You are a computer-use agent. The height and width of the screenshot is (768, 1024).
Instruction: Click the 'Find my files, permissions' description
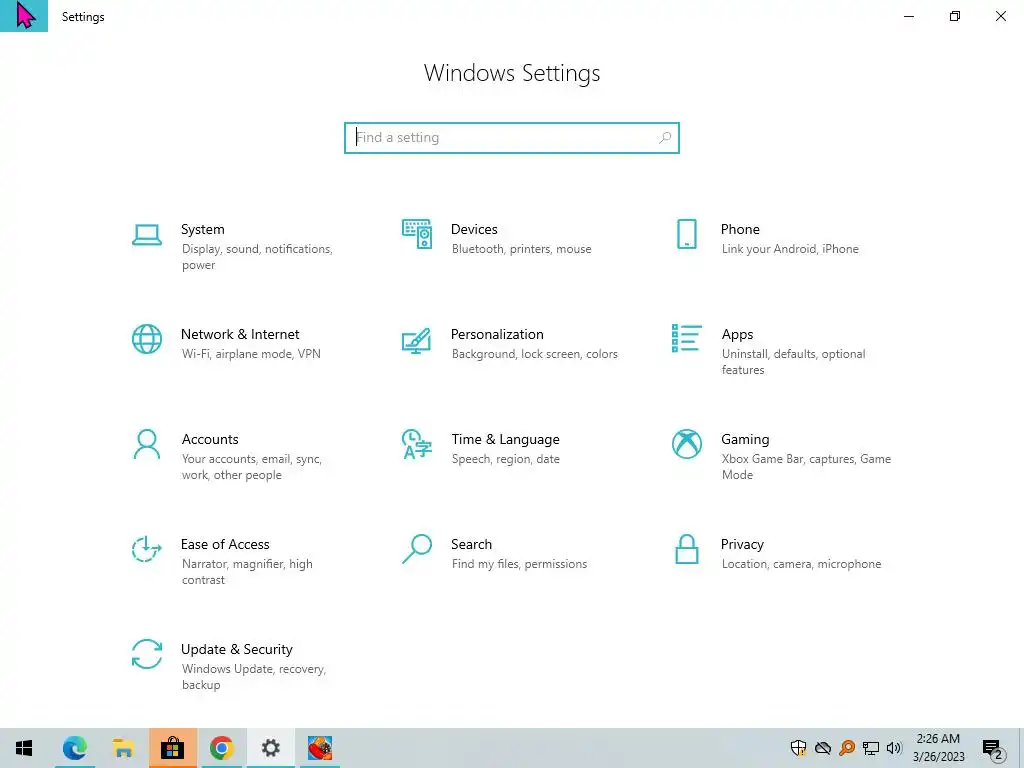519,564
